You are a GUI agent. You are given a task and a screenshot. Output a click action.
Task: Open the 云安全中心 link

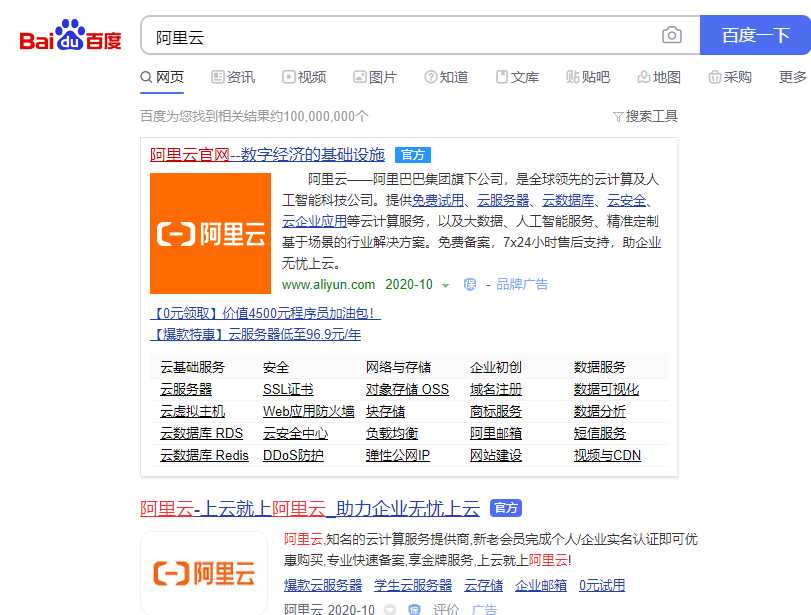click(295, 433)
